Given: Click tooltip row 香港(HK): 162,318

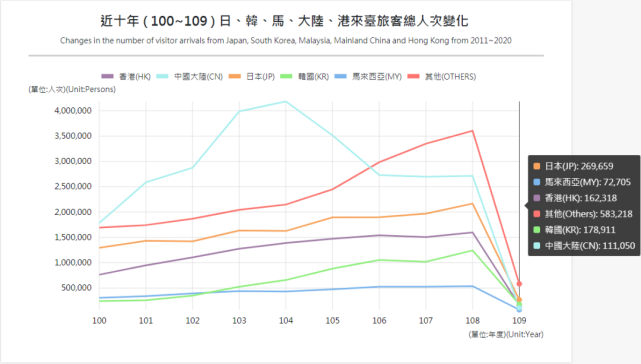Looking at the screenshot, I should coord(575,198).
